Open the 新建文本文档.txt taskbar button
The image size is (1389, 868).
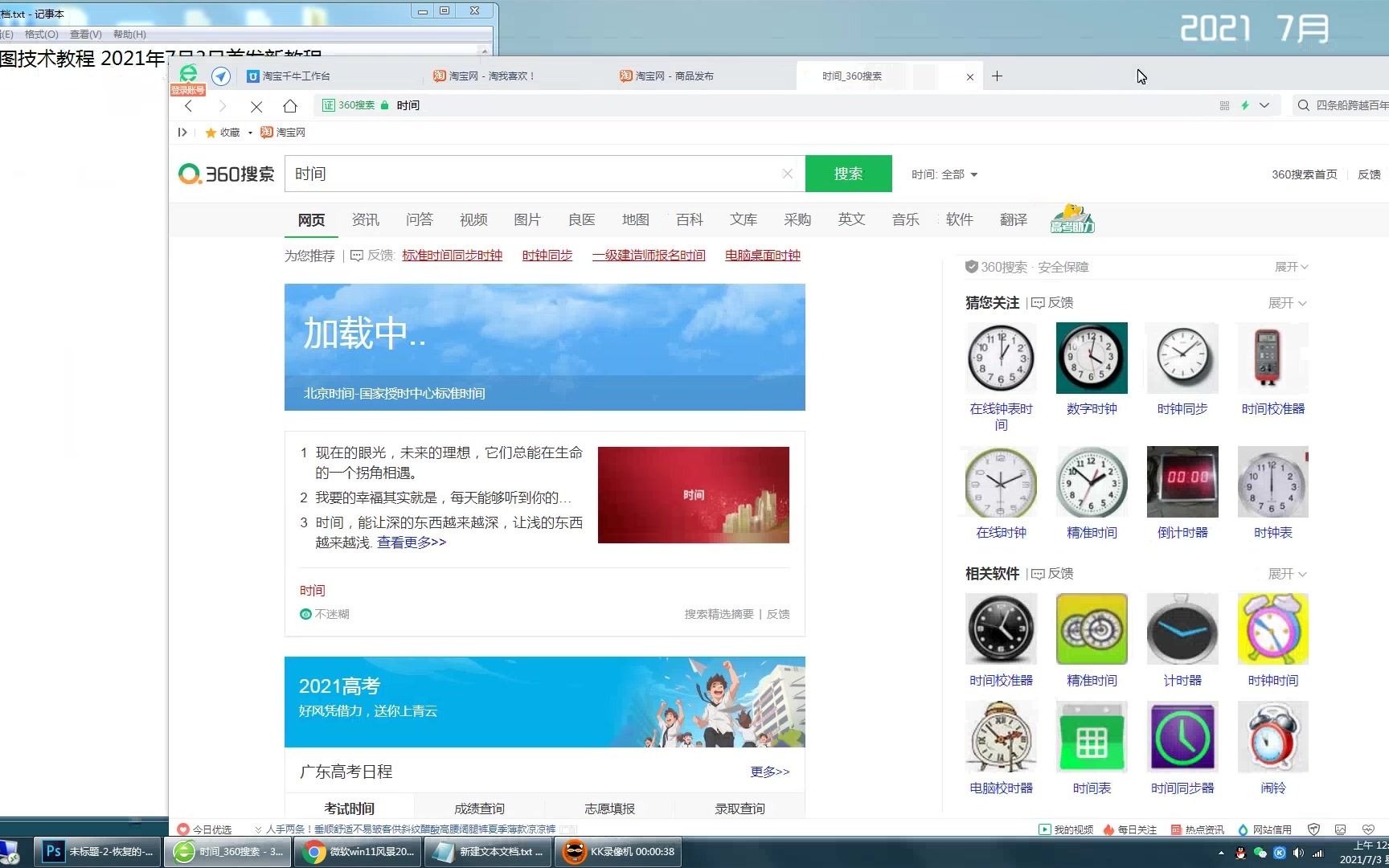point(489,851)
